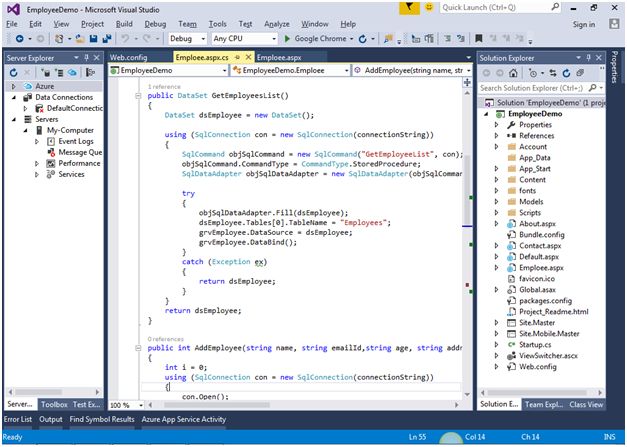This screenshot has width=627, height=447.
Task: Click Refresh icon in Server Explorer toolbar
Action: click(11, 73)
